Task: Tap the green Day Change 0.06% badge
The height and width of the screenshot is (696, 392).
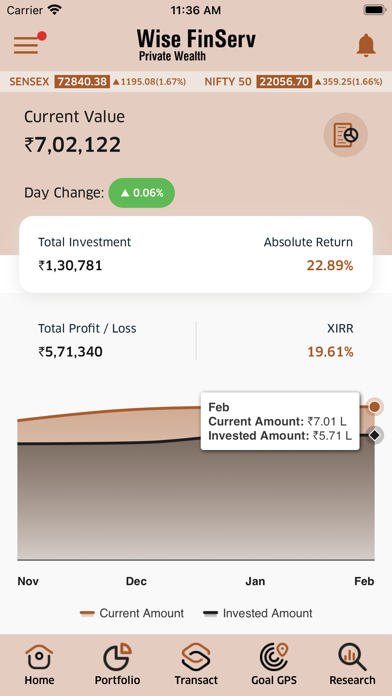Action: tap(142, 193)
